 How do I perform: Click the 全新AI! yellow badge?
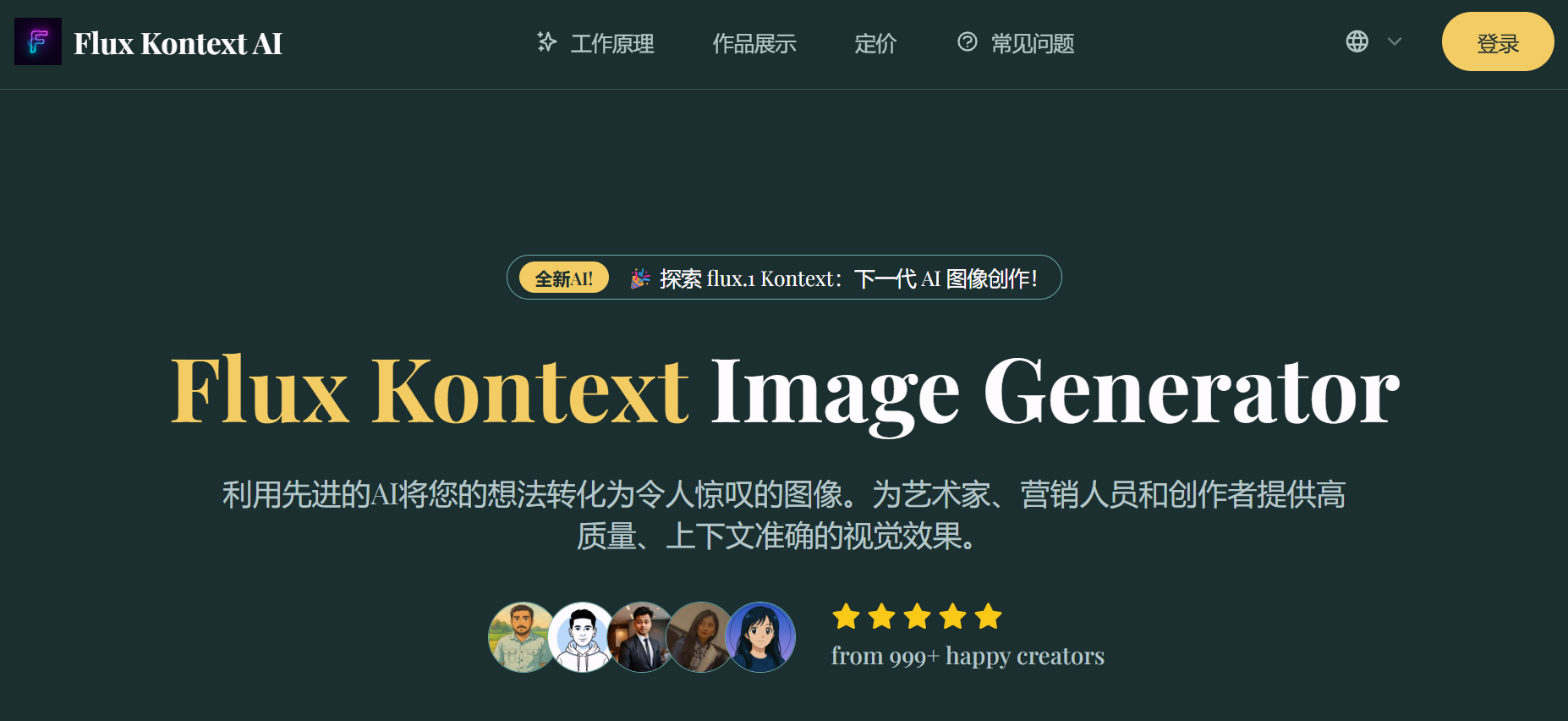pyautogui.click(x=564, y=278)
